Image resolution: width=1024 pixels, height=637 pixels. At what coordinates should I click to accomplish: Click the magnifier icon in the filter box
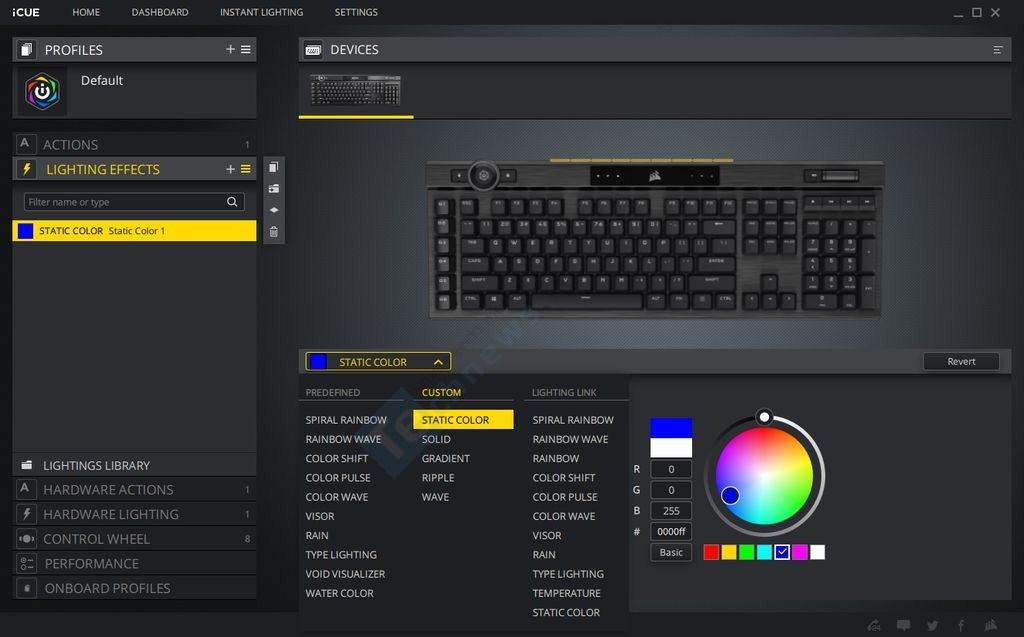(x=232, y=202)
